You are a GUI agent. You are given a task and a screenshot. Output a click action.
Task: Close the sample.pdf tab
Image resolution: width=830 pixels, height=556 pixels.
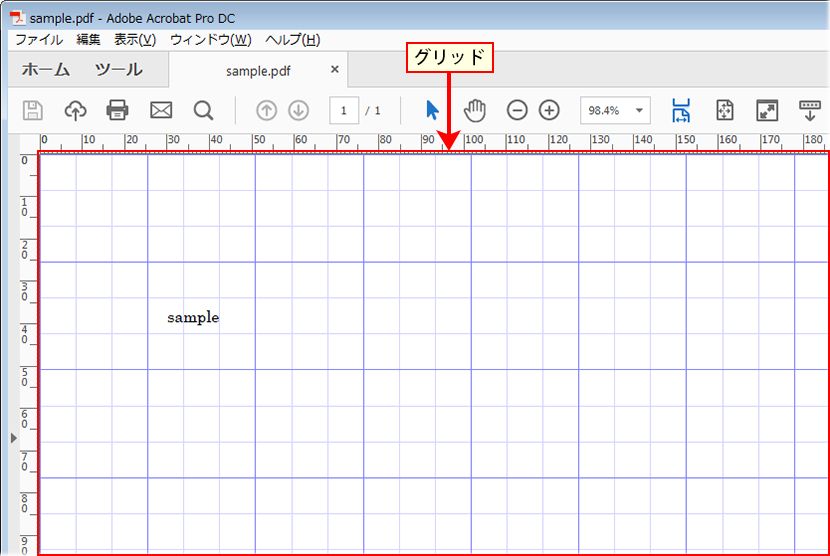[x=335, y=69]
